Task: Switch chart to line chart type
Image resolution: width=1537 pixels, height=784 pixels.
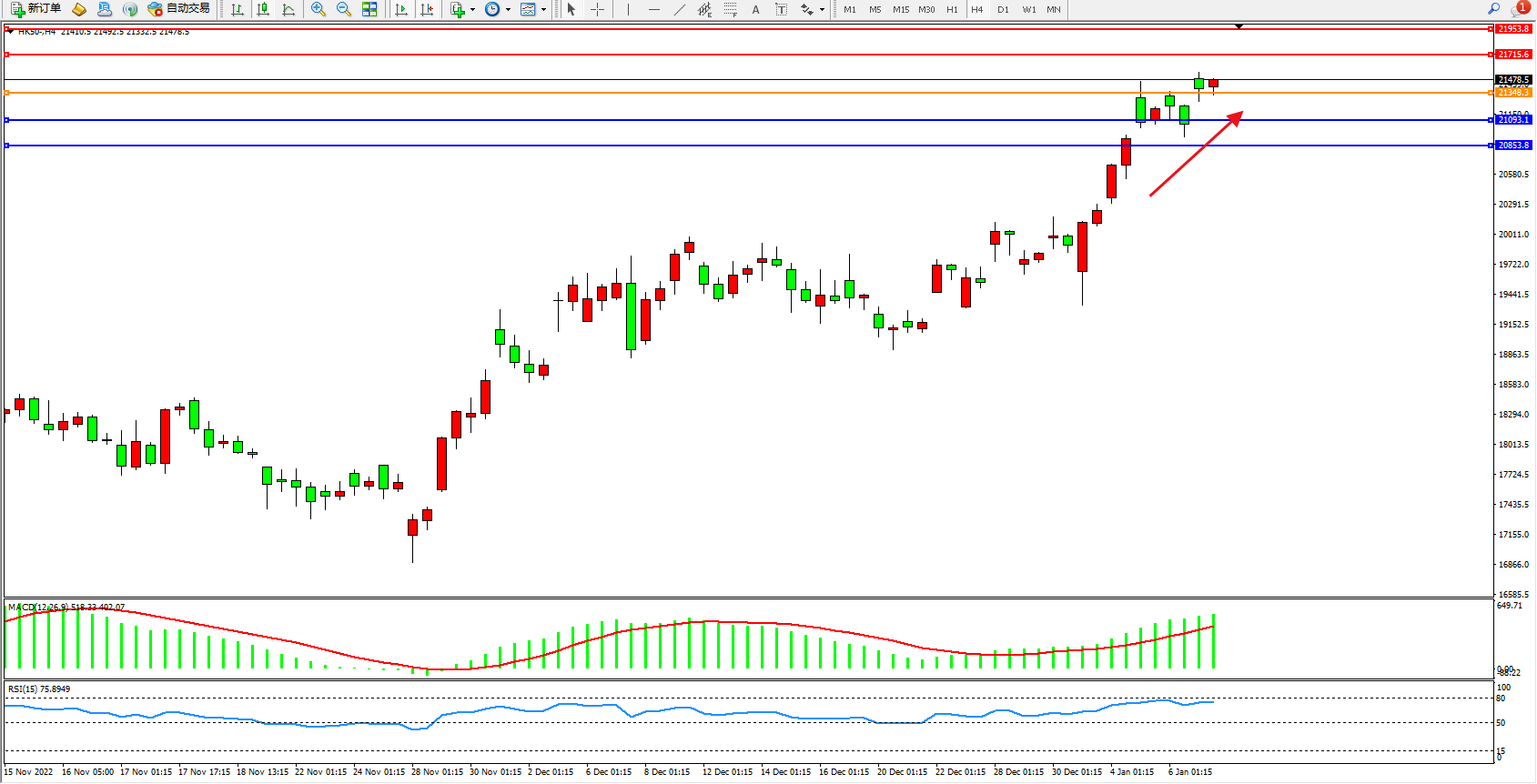Action: [288, 9]
